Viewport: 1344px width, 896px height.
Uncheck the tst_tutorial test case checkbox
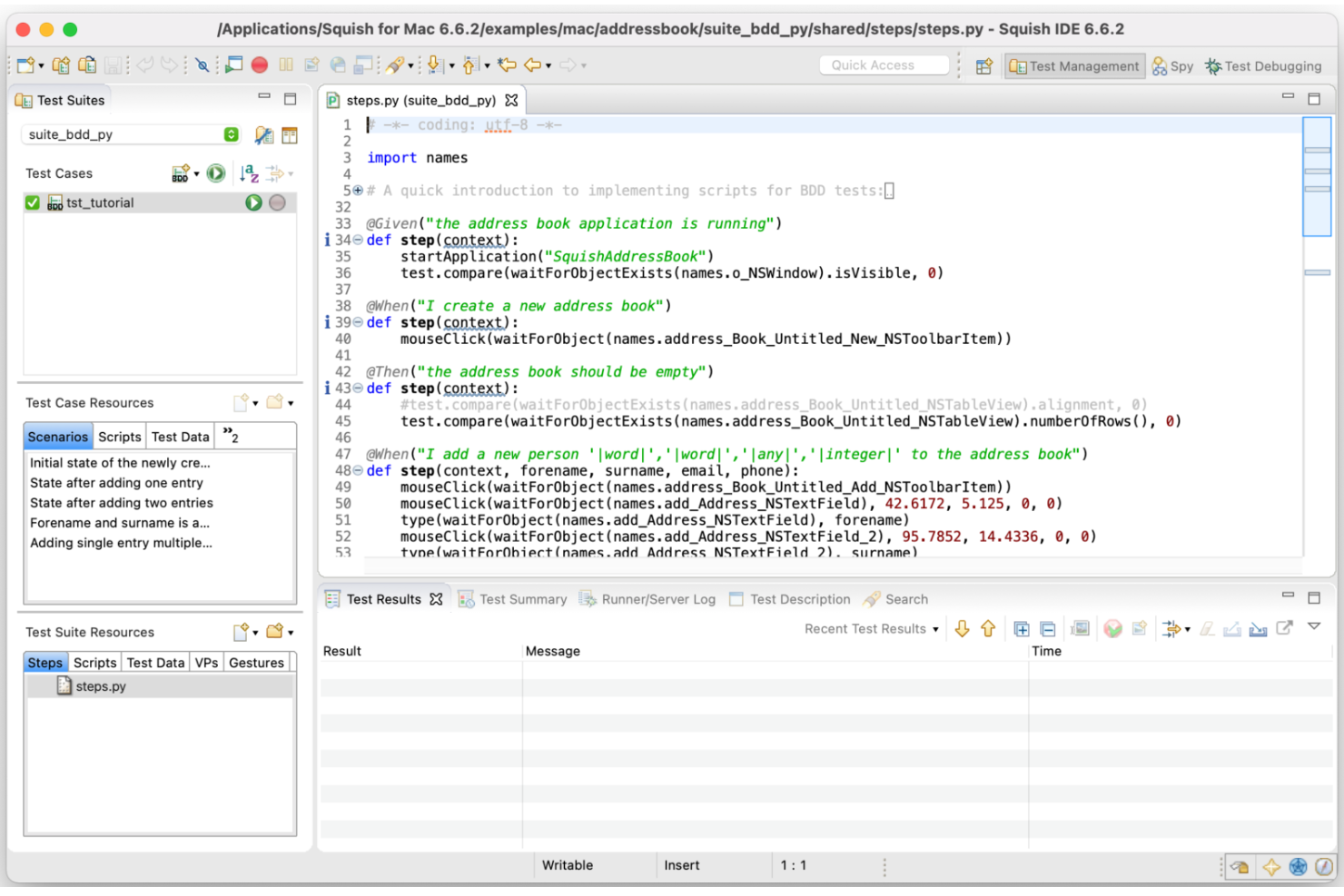point(32,202)
